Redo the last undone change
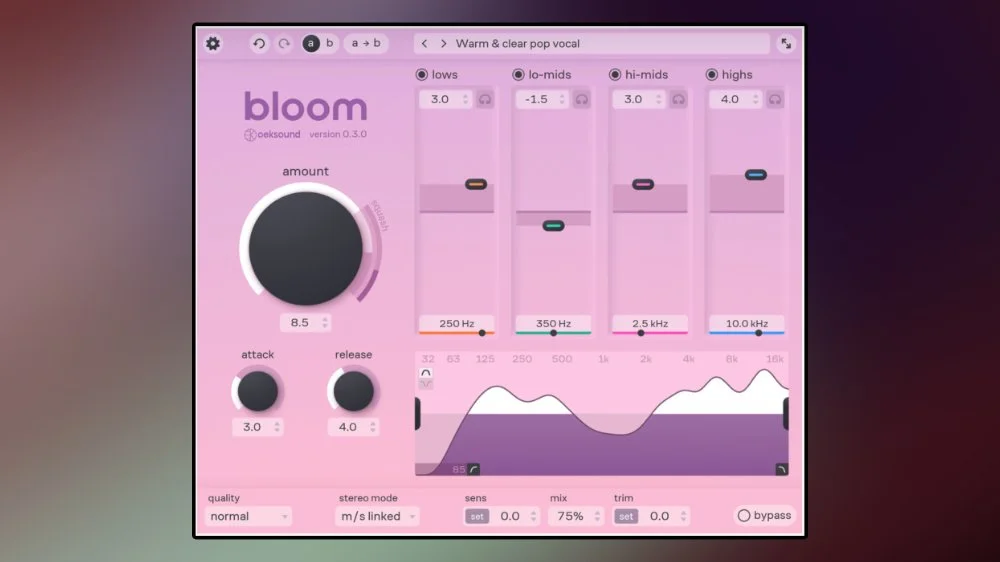 tap(284, 43)
